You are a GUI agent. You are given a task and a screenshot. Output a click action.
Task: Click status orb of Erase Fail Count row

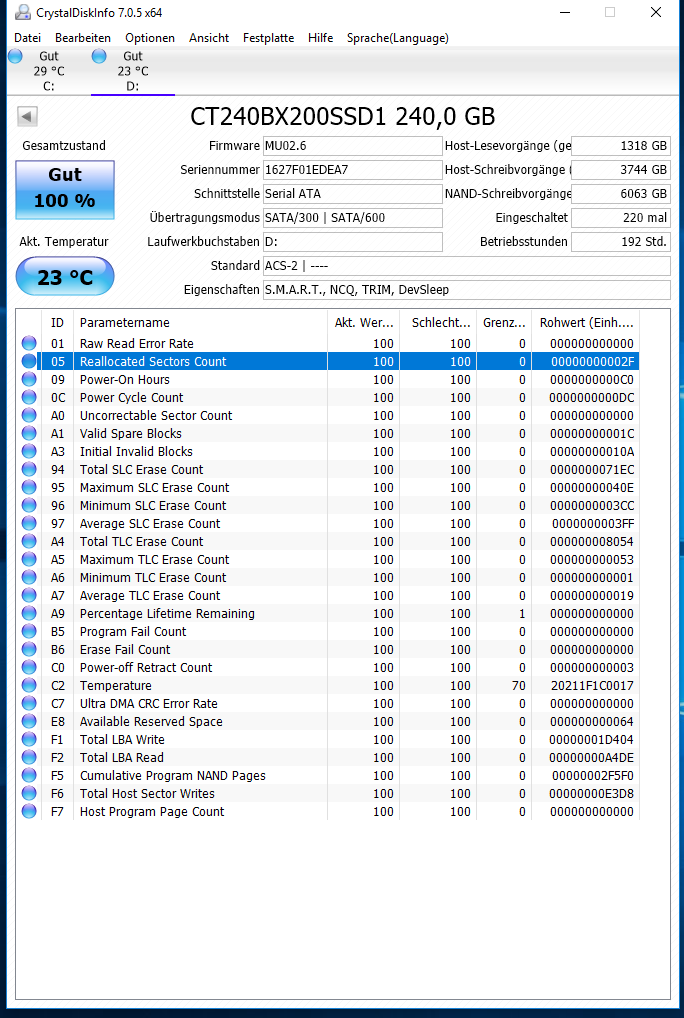(29, 649)
